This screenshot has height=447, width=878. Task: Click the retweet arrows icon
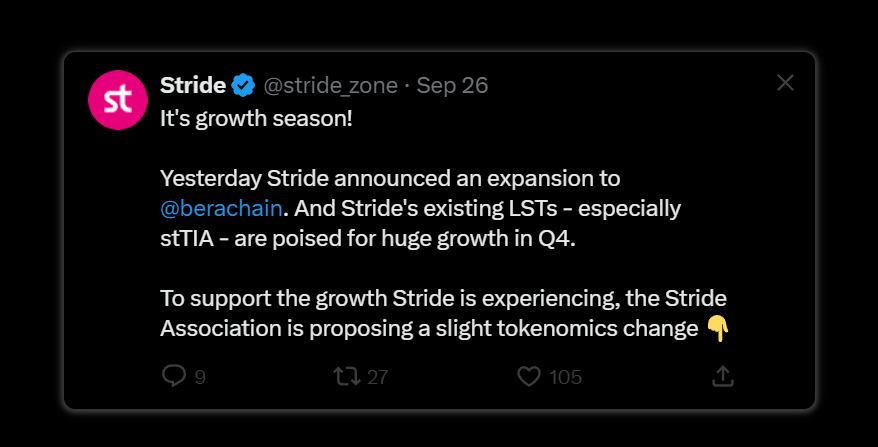click(345, 376)
